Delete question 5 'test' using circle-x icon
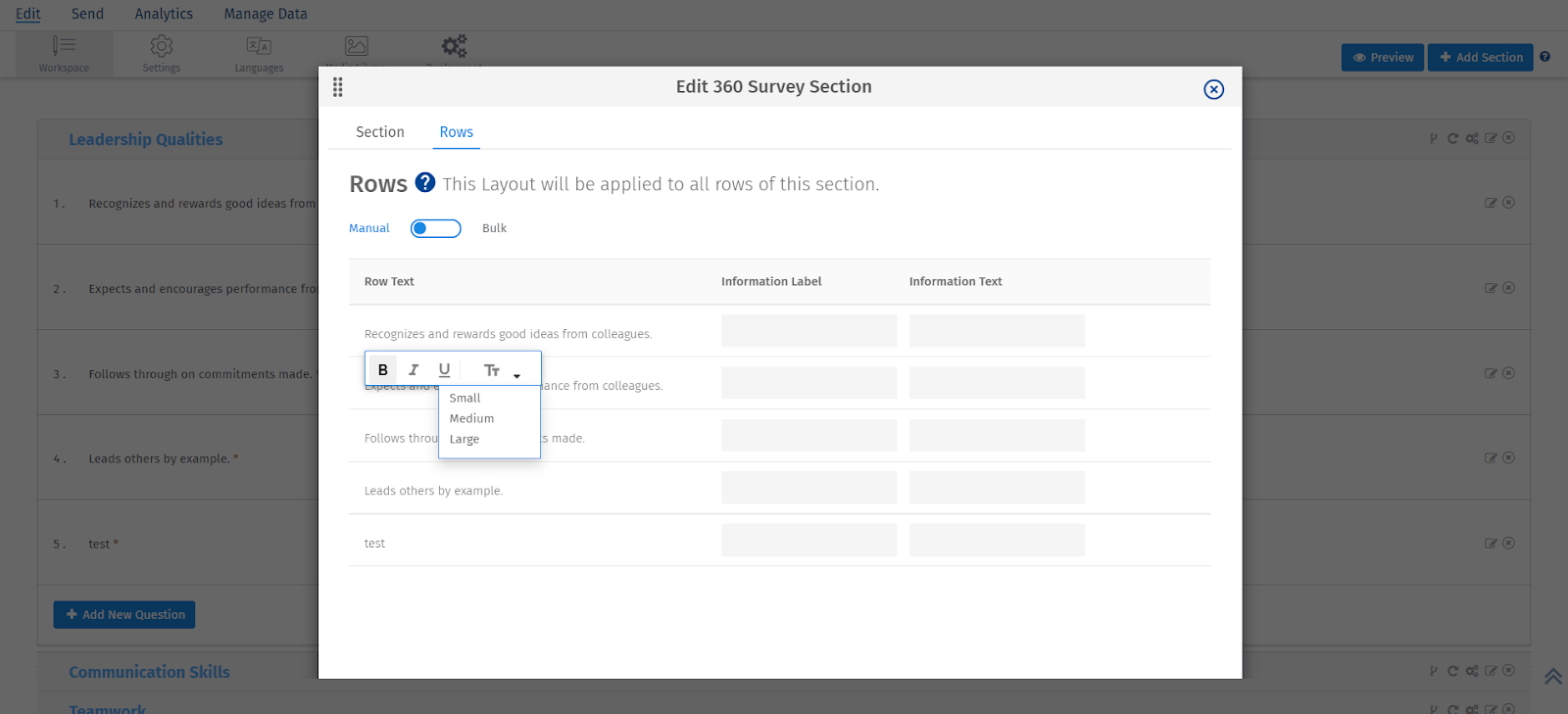The width and height of the screenshot is (1568, 714). (x=1508, y=543)
